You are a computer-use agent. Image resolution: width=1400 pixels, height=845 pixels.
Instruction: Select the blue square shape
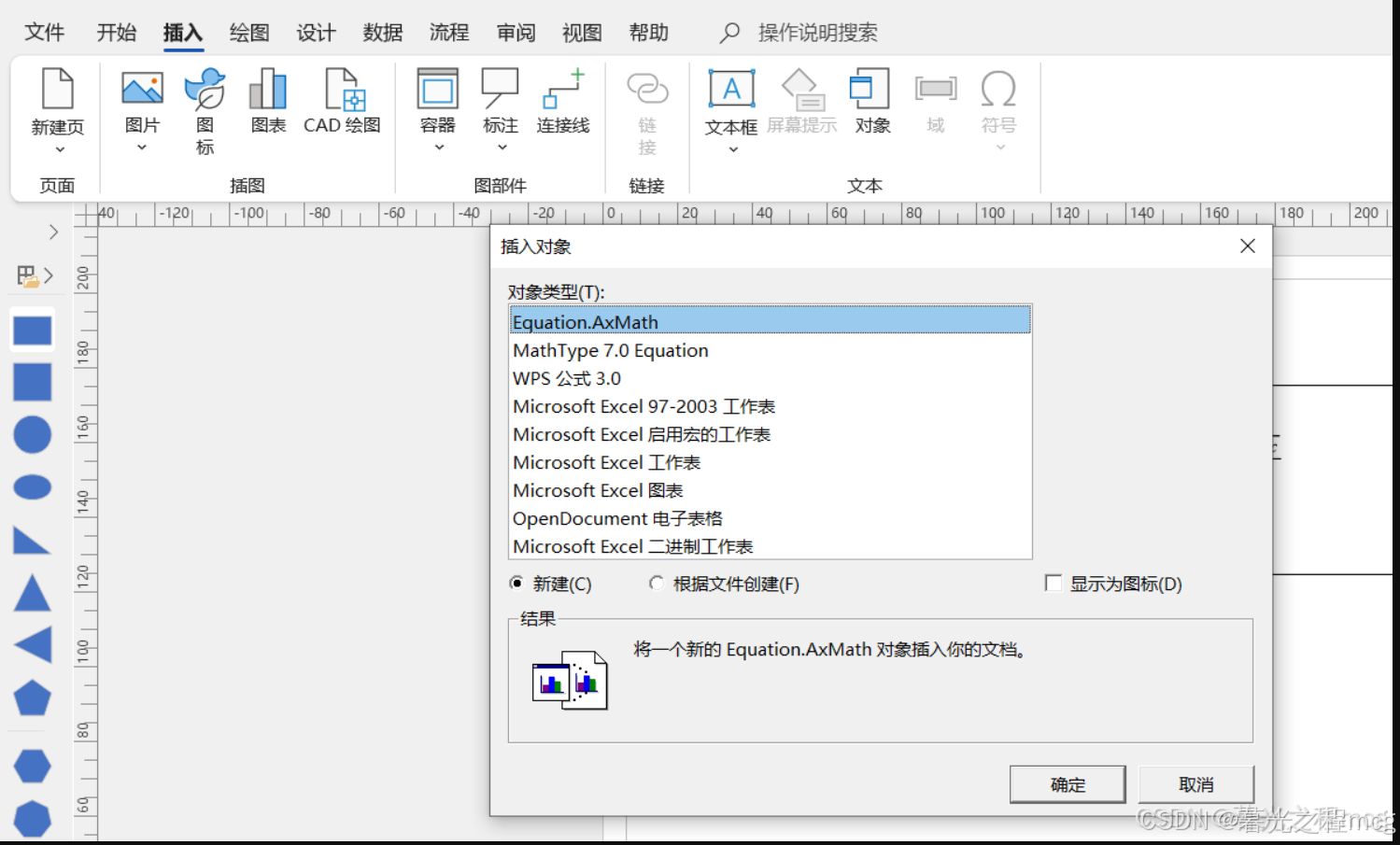(33, 382)
